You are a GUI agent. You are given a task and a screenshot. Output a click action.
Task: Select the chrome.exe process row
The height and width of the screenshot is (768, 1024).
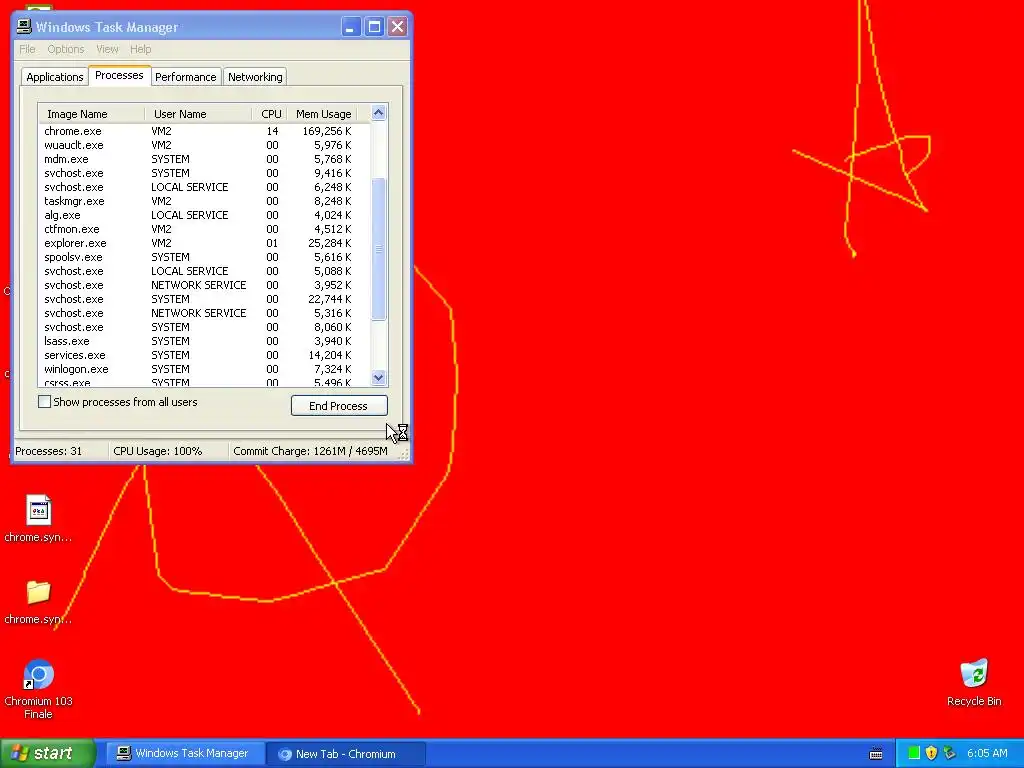[x=204, y=131]
